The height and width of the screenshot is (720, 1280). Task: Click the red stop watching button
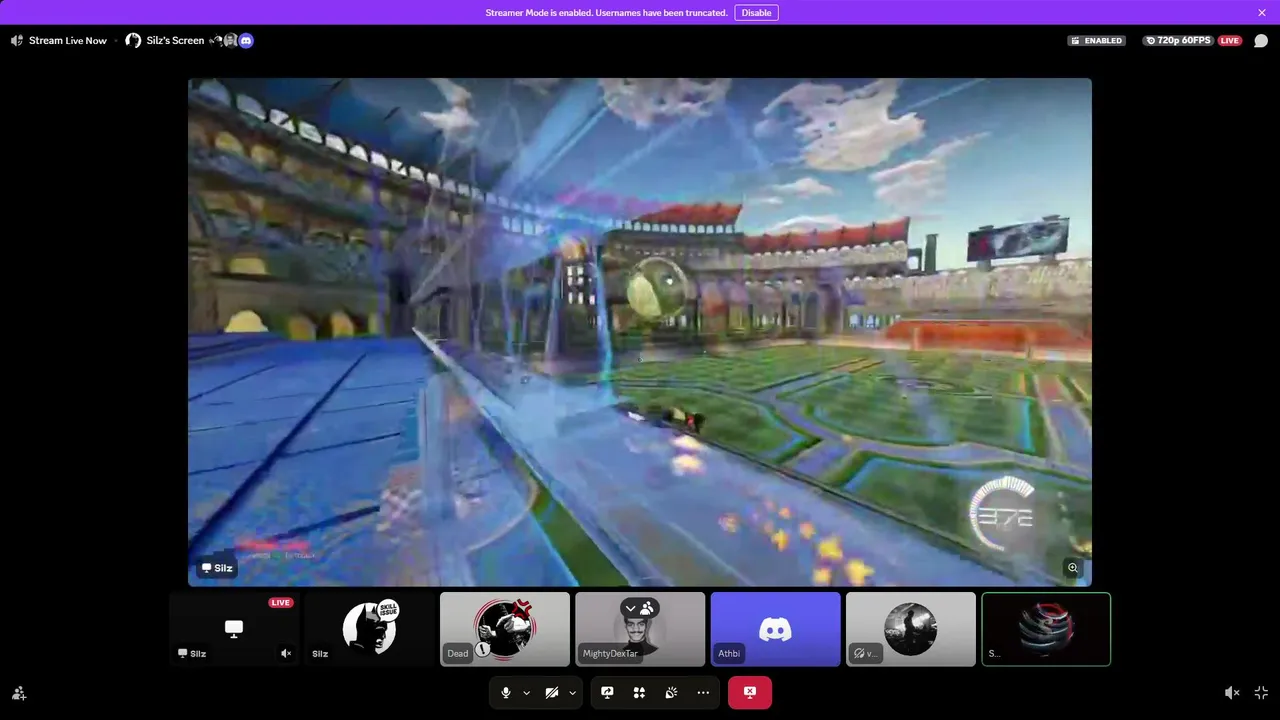click(x=750, y=692)
